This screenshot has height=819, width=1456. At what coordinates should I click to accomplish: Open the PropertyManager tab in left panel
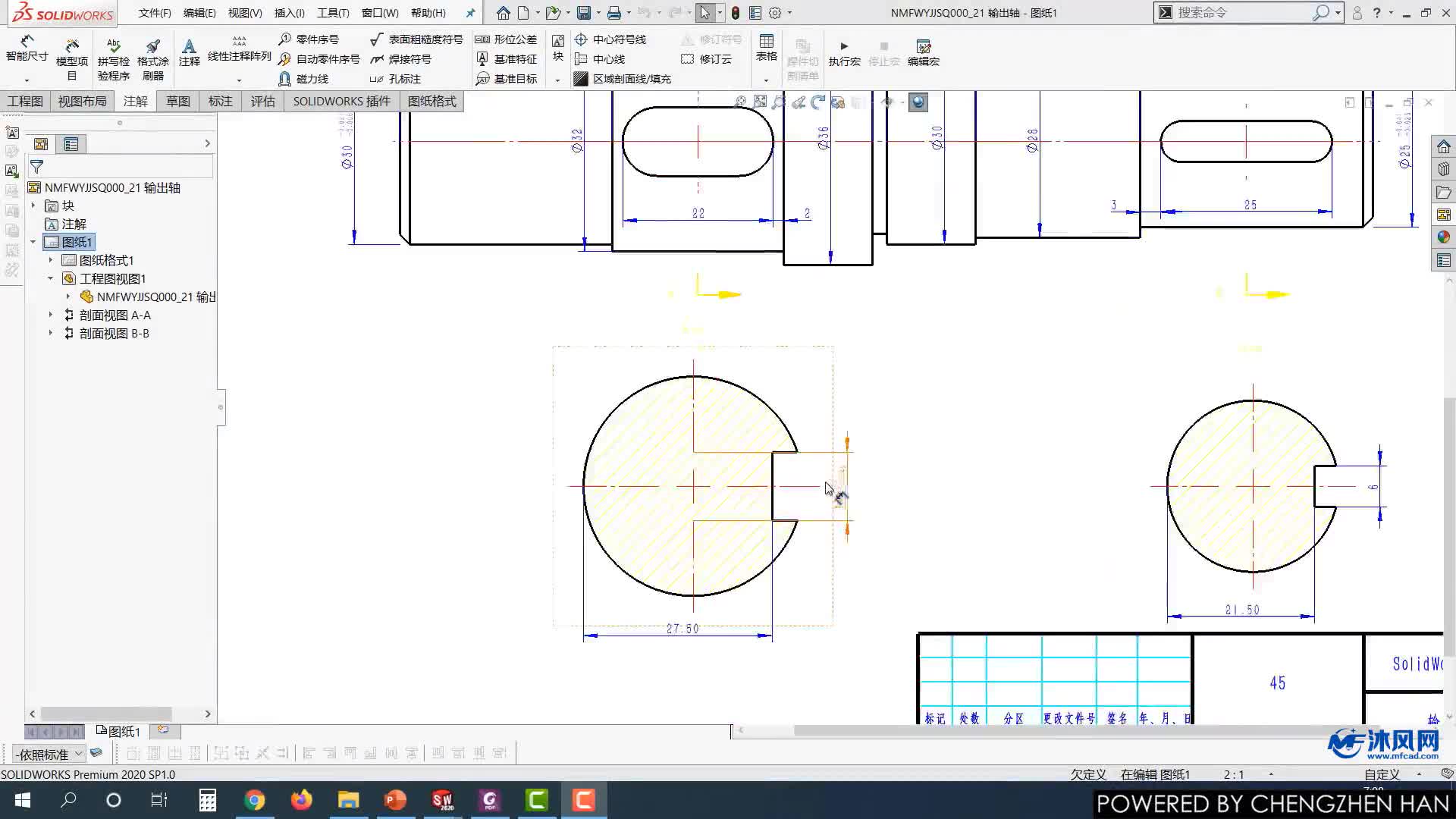[71, 144]
